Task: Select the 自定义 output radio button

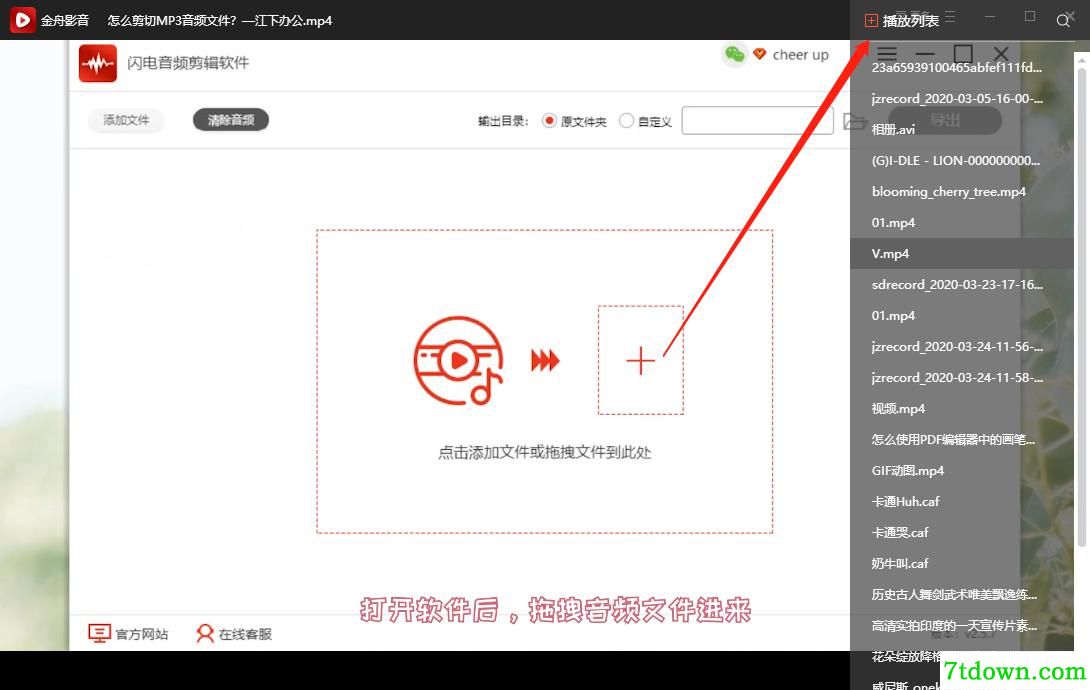Action: tap(626, 121)
